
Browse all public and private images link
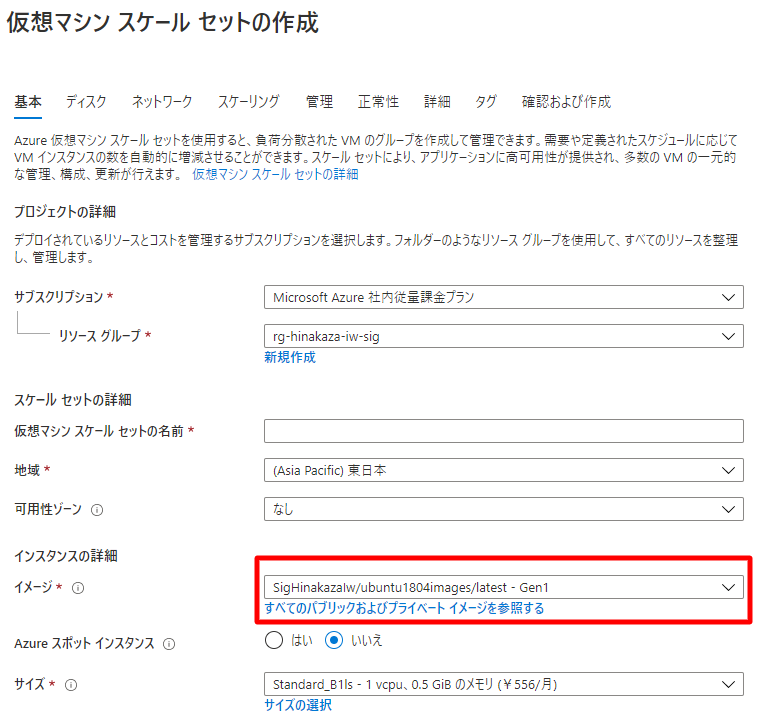click(404, 608)
